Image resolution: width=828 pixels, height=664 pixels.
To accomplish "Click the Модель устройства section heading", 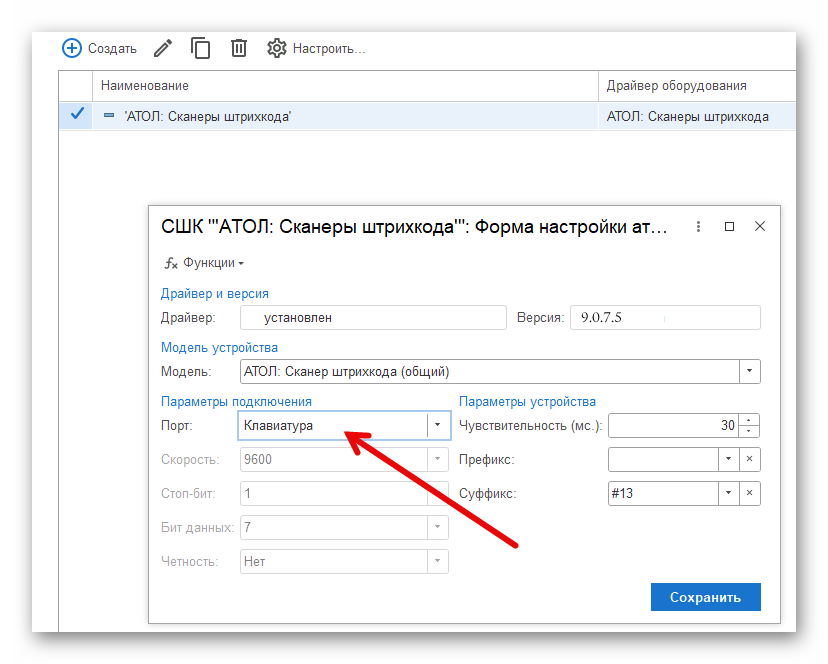I will tap(219, 348).
